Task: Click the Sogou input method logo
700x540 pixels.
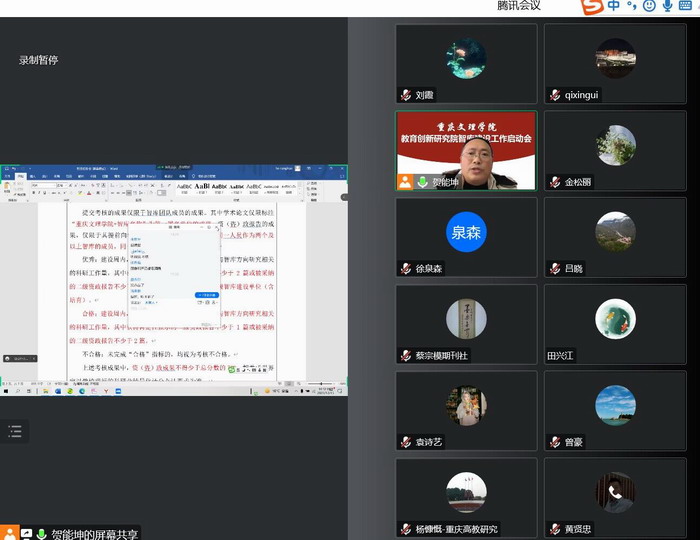Action: click(x=592, y=6)
